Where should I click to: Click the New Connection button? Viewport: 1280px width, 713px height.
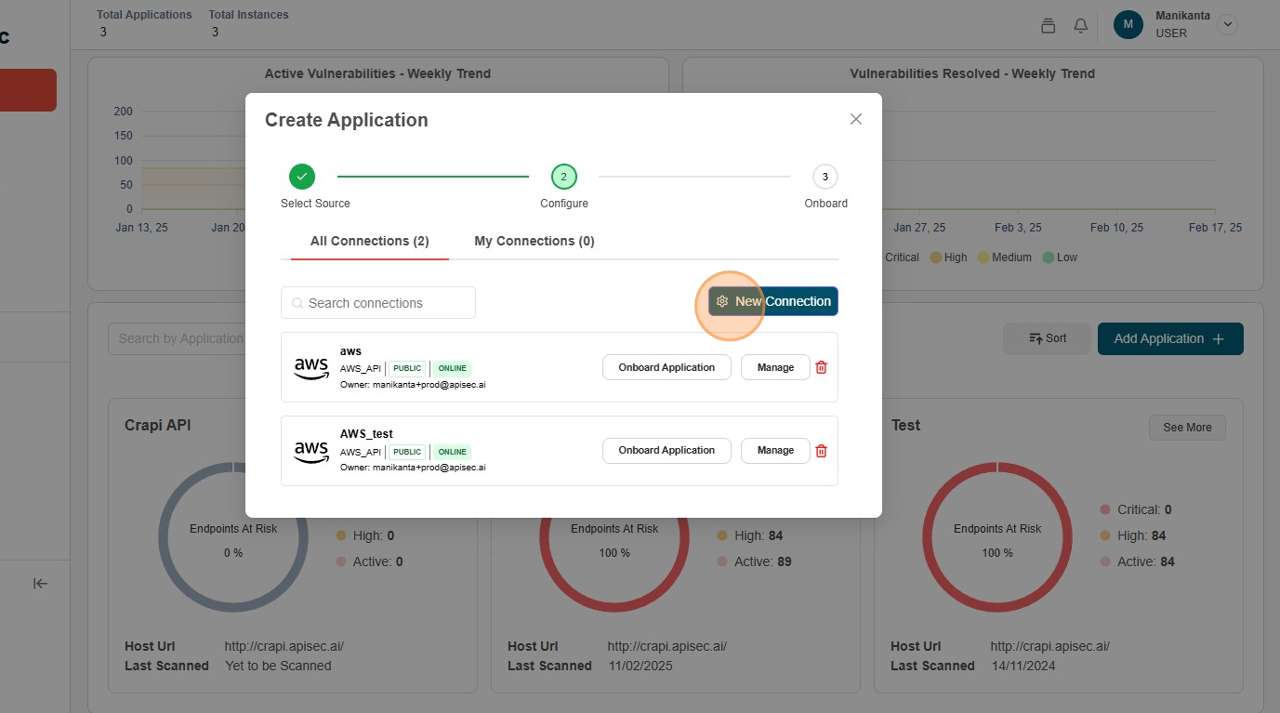[x=773, y=301]
